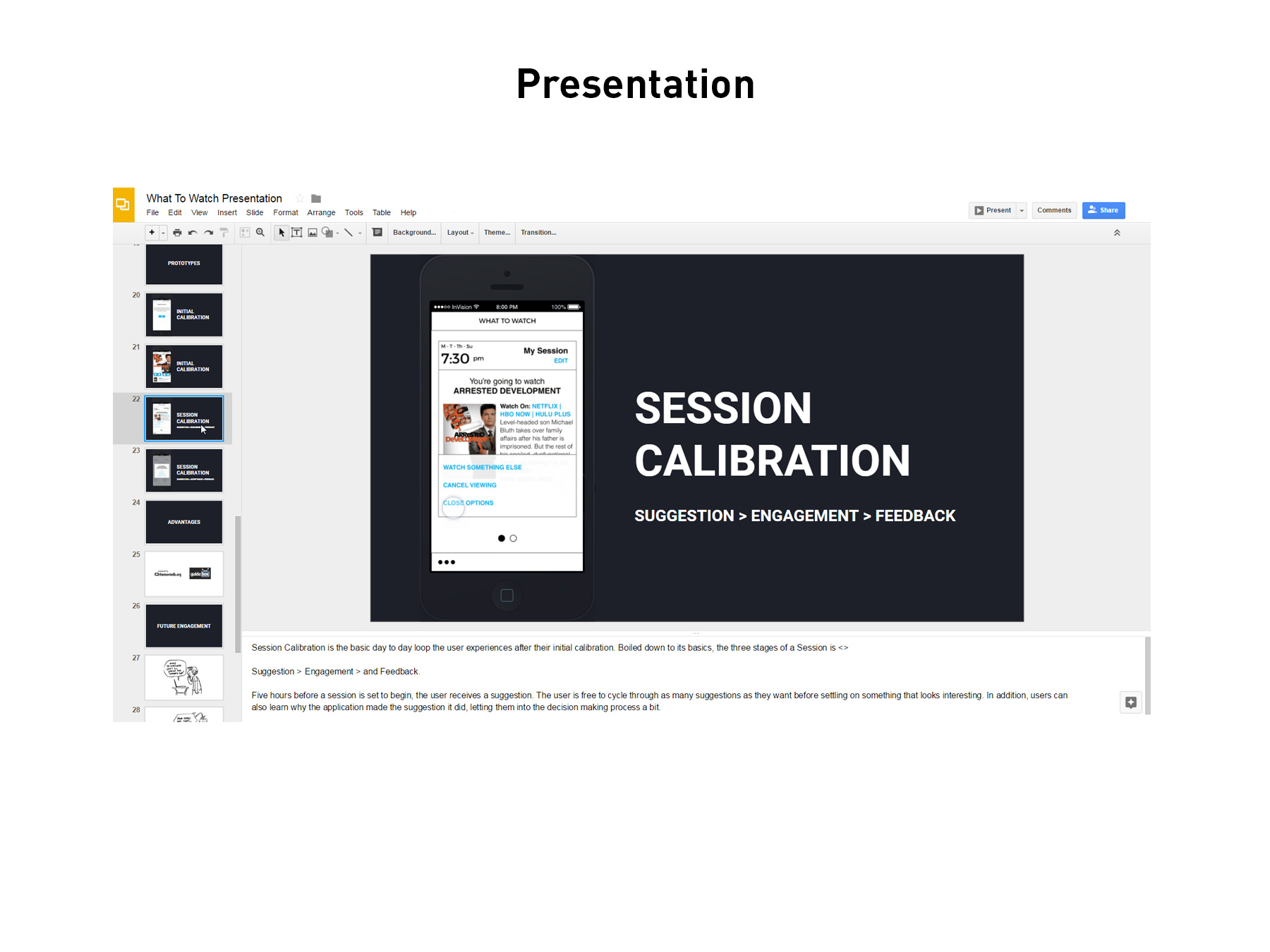Open the Help menu

(409, 213)
